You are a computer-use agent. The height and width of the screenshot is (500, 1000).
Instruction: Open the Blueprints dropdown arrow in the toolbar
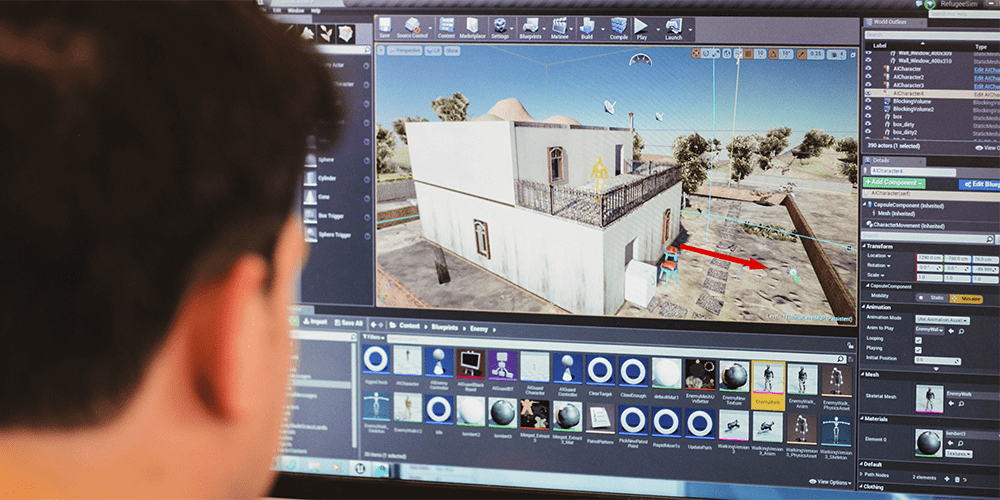545,29
